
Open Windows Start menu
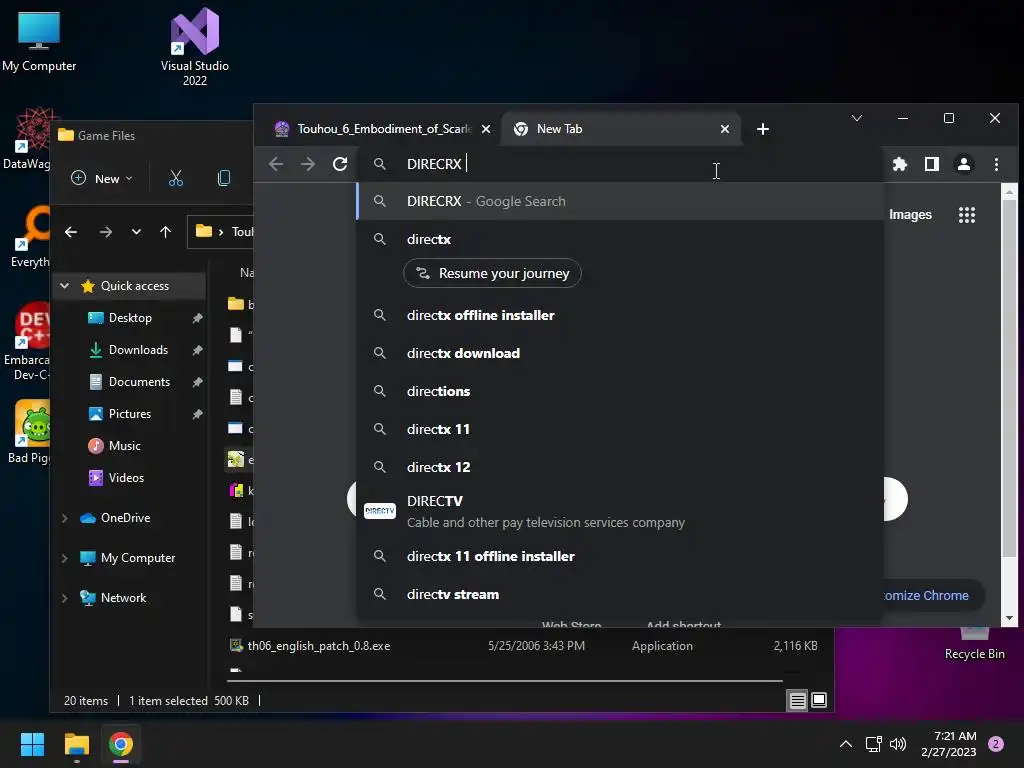pos(32,744)
